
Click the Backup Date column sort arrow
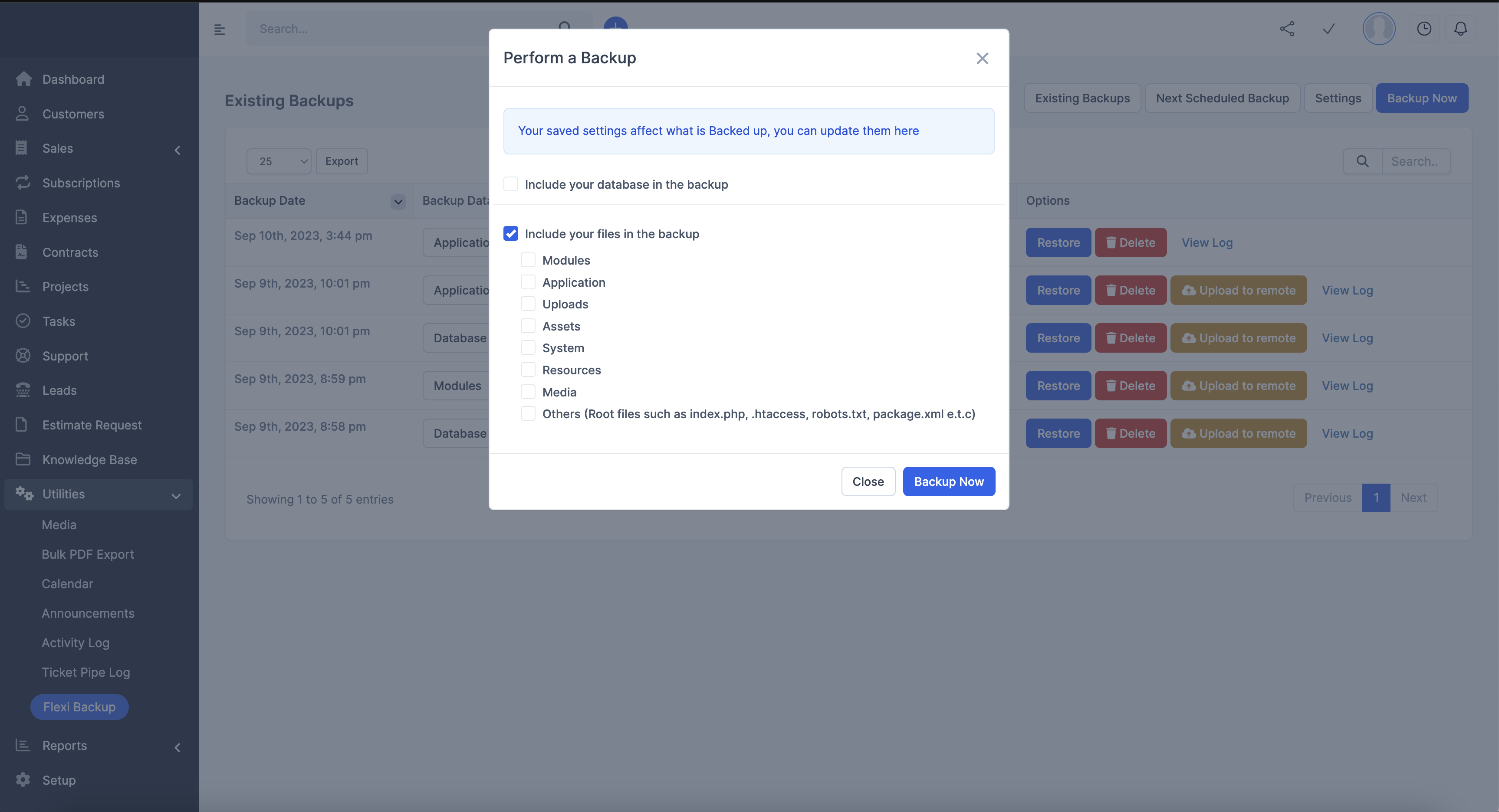tap(398, 200)
